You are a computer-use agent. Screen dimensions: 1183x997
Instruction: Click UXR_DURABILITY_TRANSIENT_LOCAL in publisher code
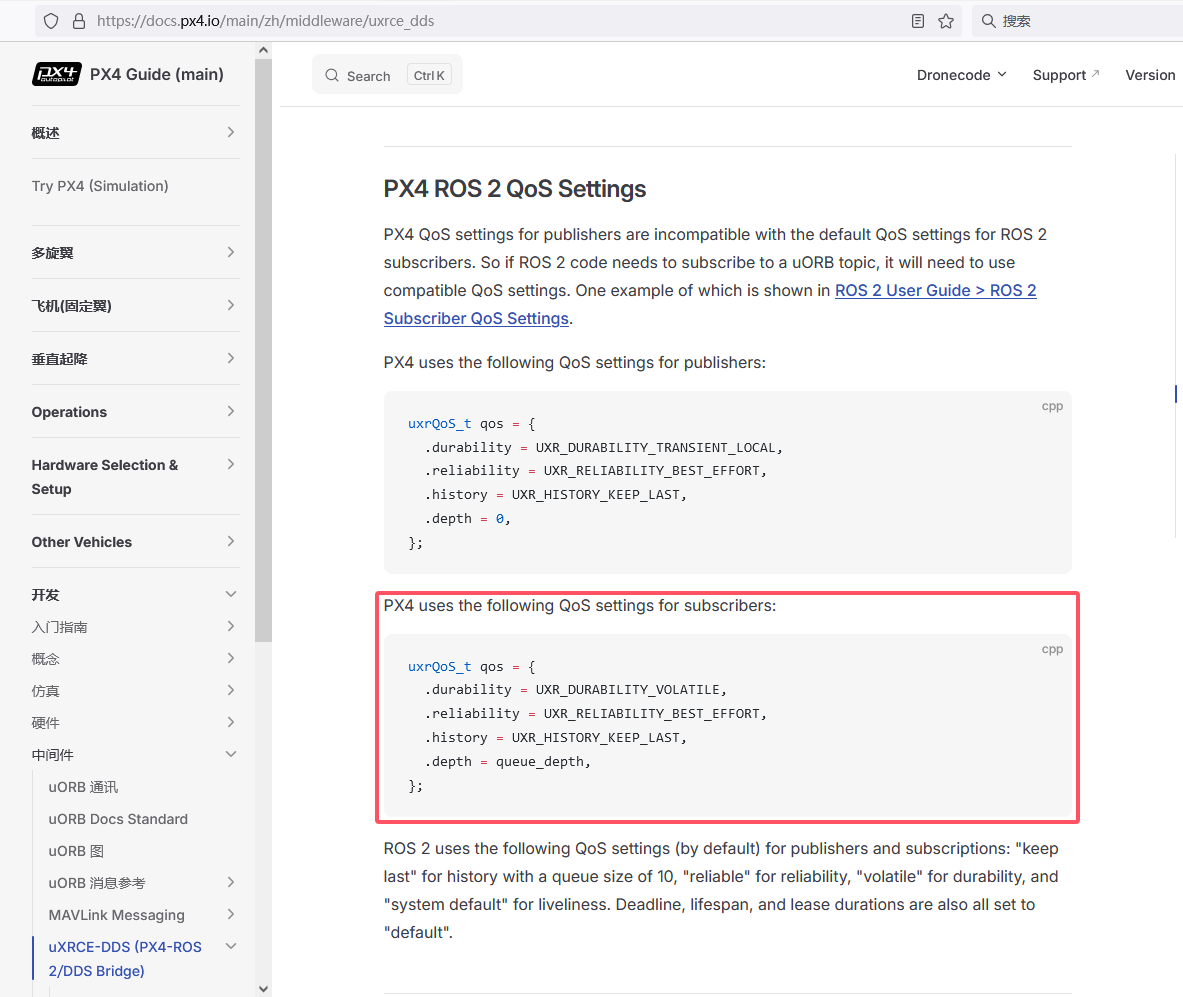pos(655,448)
